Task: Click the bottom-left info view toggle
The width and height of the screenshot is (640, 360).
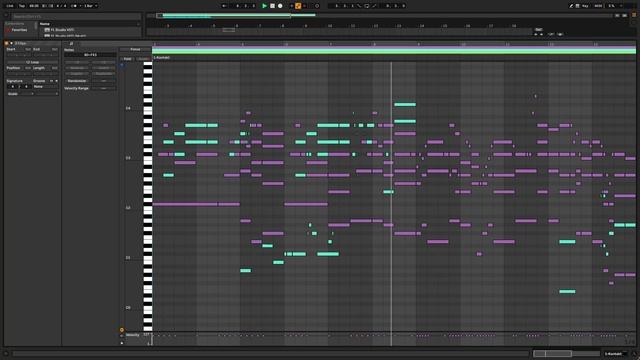Action: (x=6, y=354)
